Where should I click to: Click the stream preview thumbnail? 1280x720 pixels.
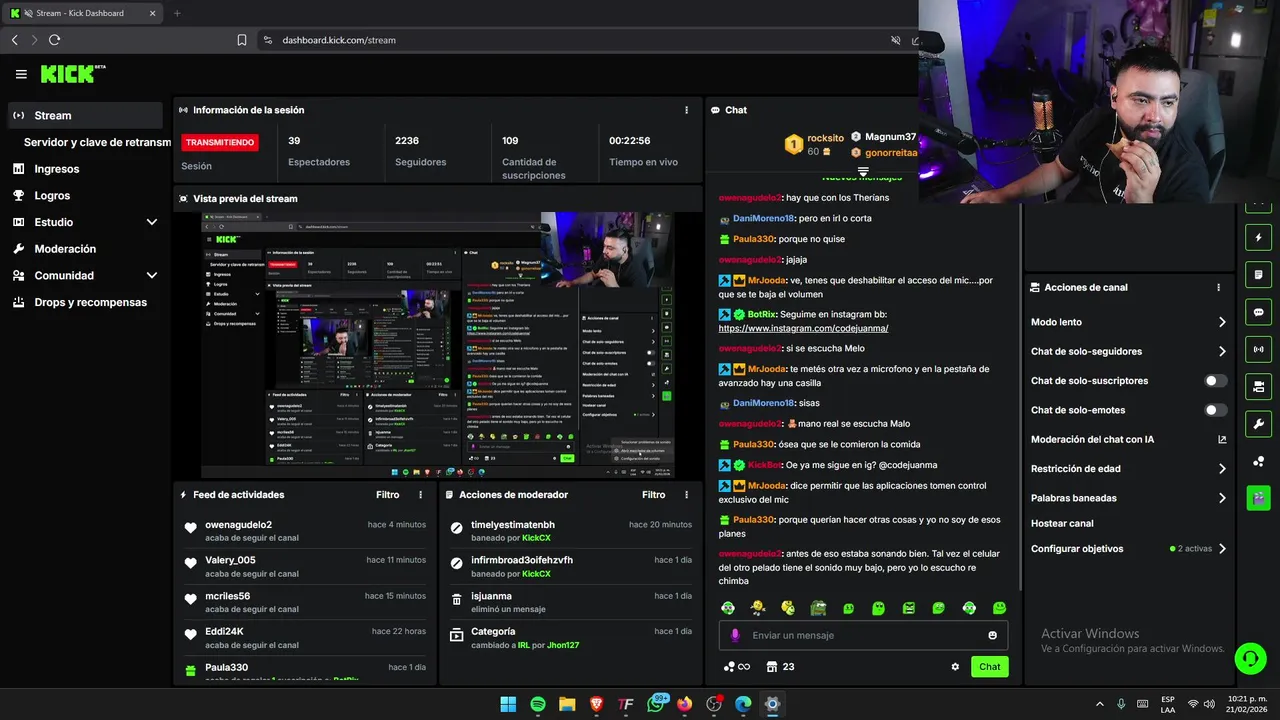[437, 345]
